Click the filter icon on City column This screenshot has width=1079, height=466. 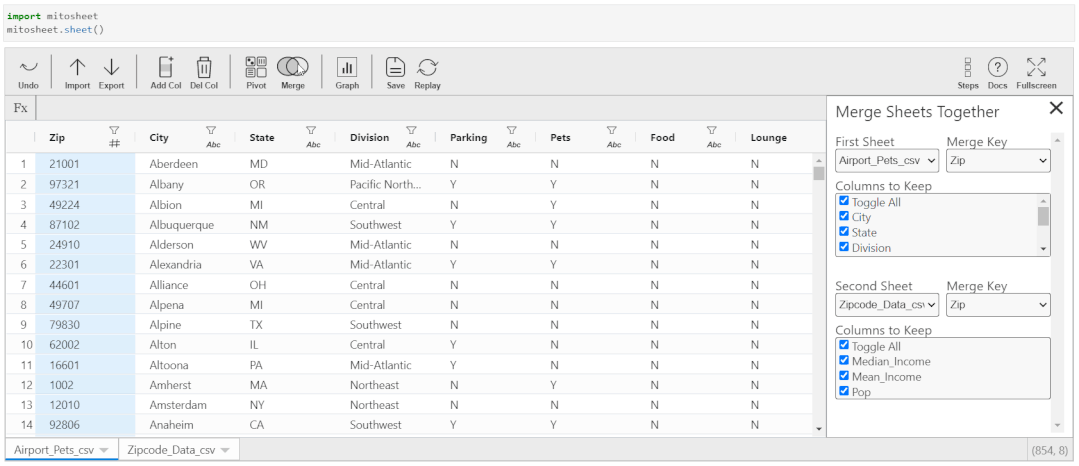pyautogui.click(x=211, y=130)
